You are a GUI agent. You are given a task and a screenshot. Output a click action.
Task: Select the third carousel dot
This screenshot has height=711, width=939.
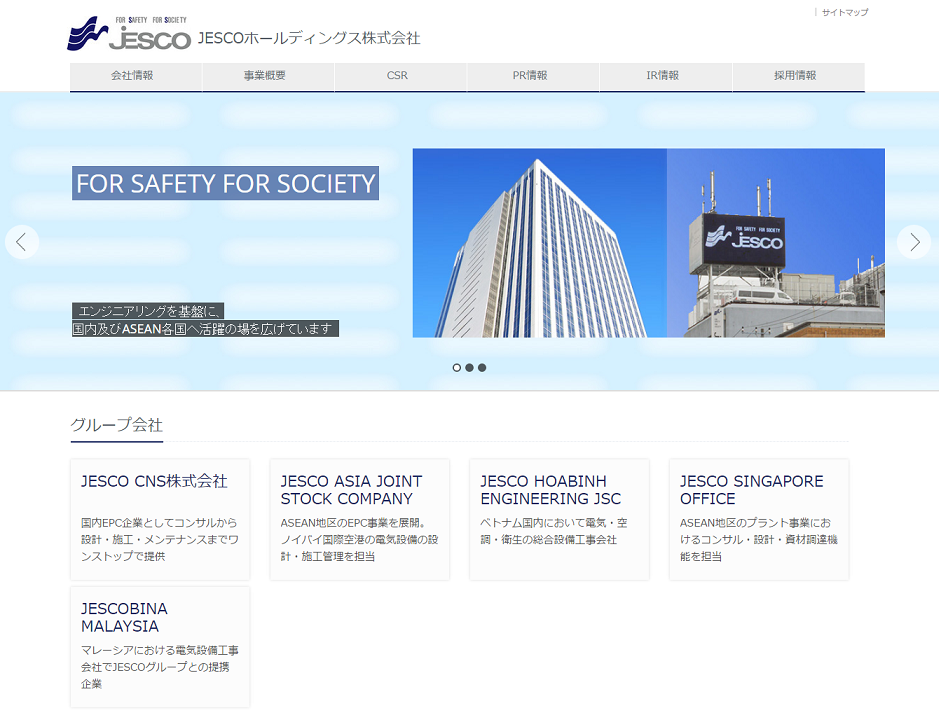(482, 368)
